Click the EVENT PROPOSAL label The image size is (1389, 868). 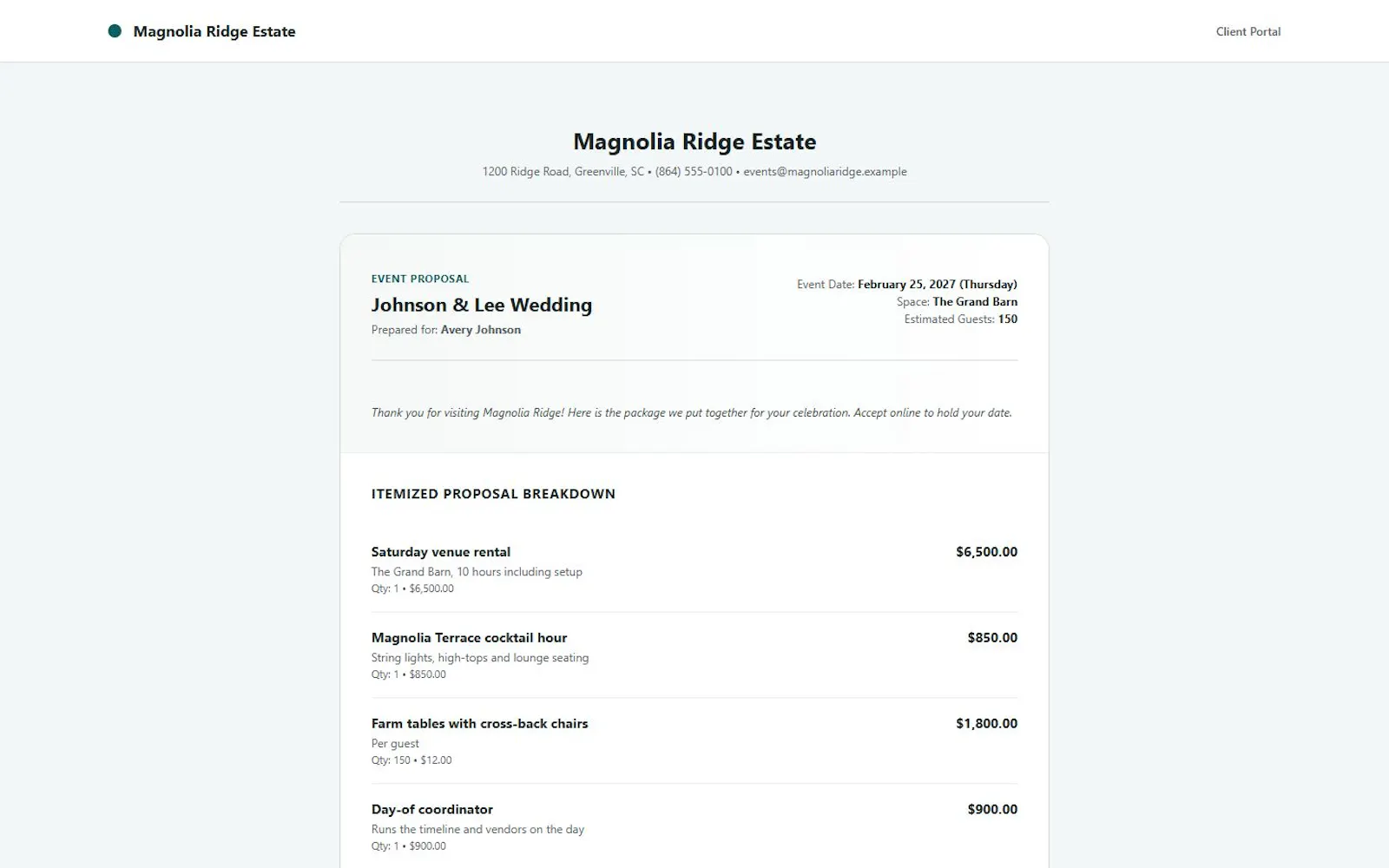click(x=420, y=279)
